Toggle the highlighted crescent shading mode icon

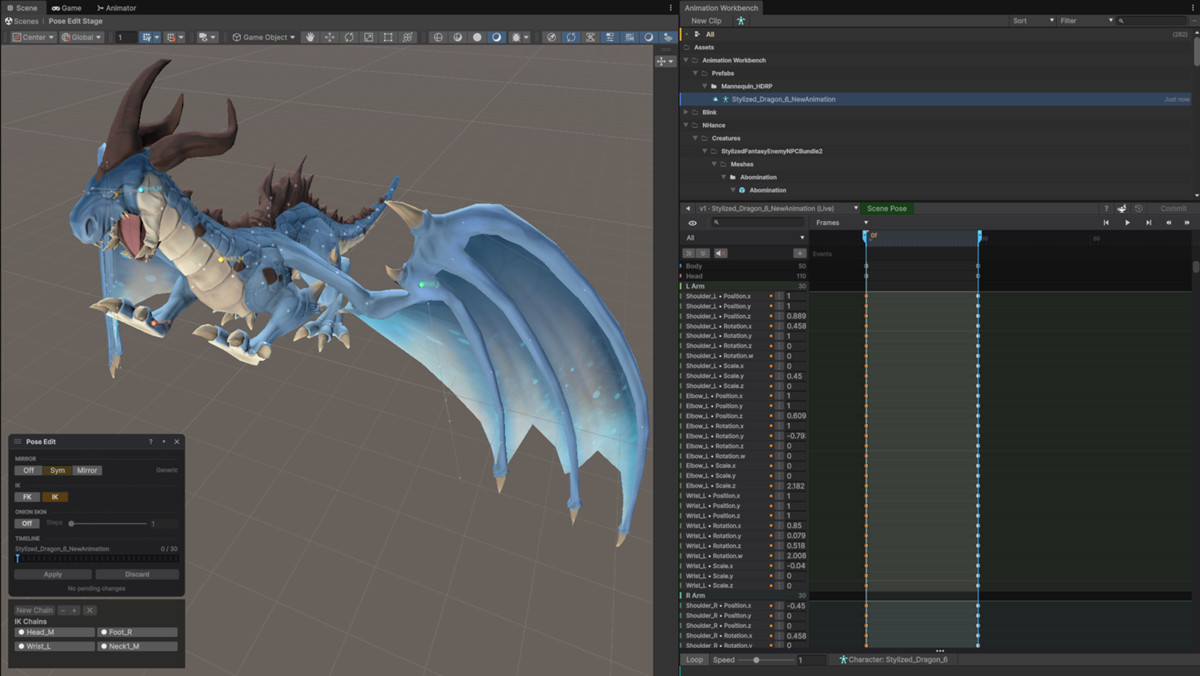click(496, 37)
